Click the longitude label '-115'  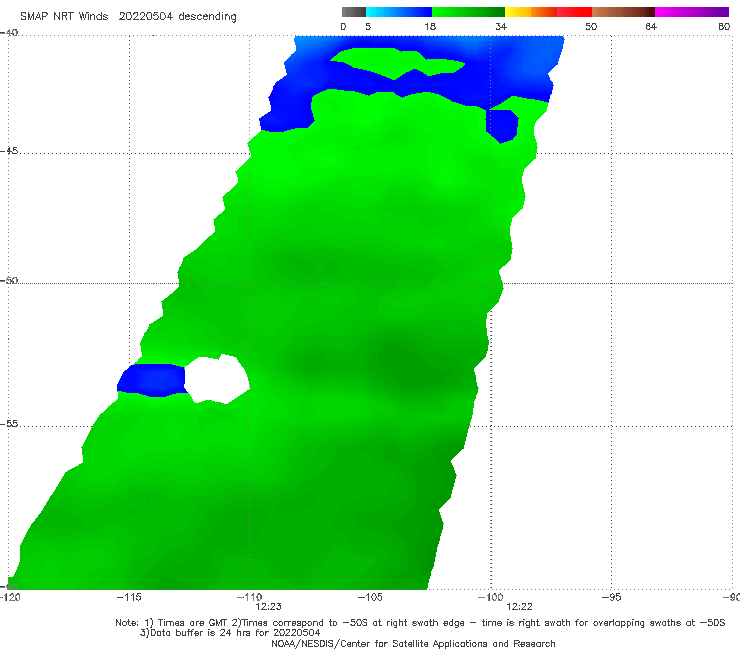(x=129, y=597)
